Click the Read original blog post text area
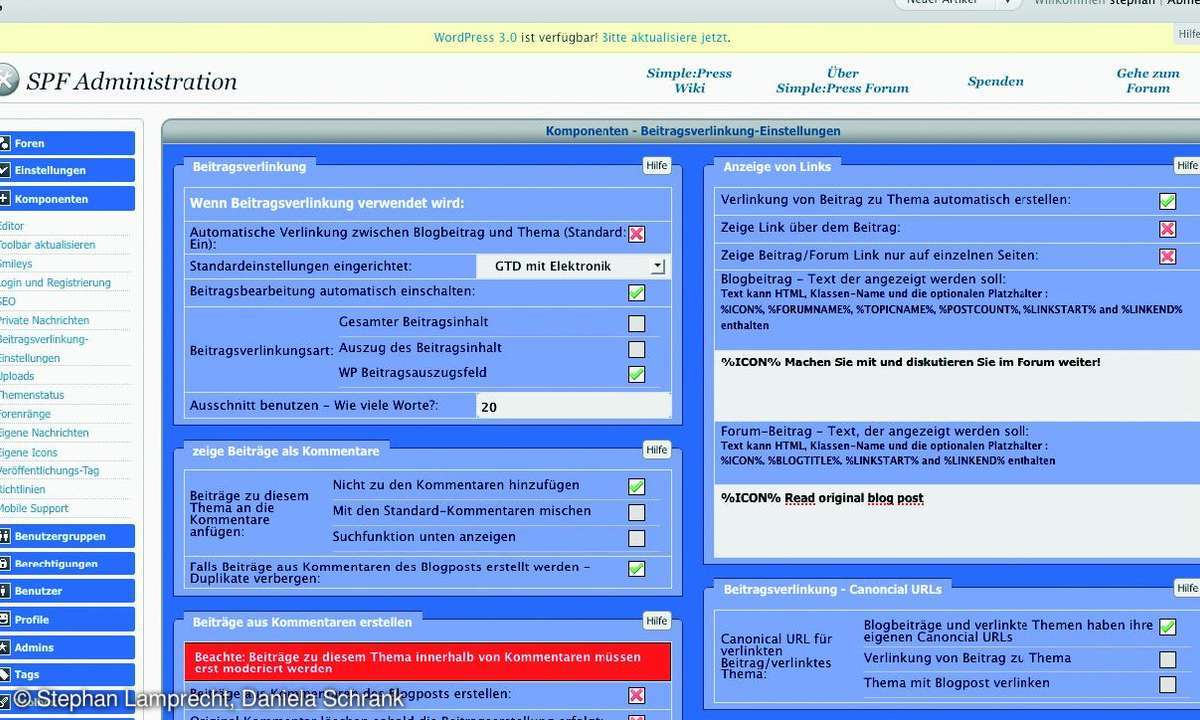This screenshot has width=1200, height=720. 957,520
